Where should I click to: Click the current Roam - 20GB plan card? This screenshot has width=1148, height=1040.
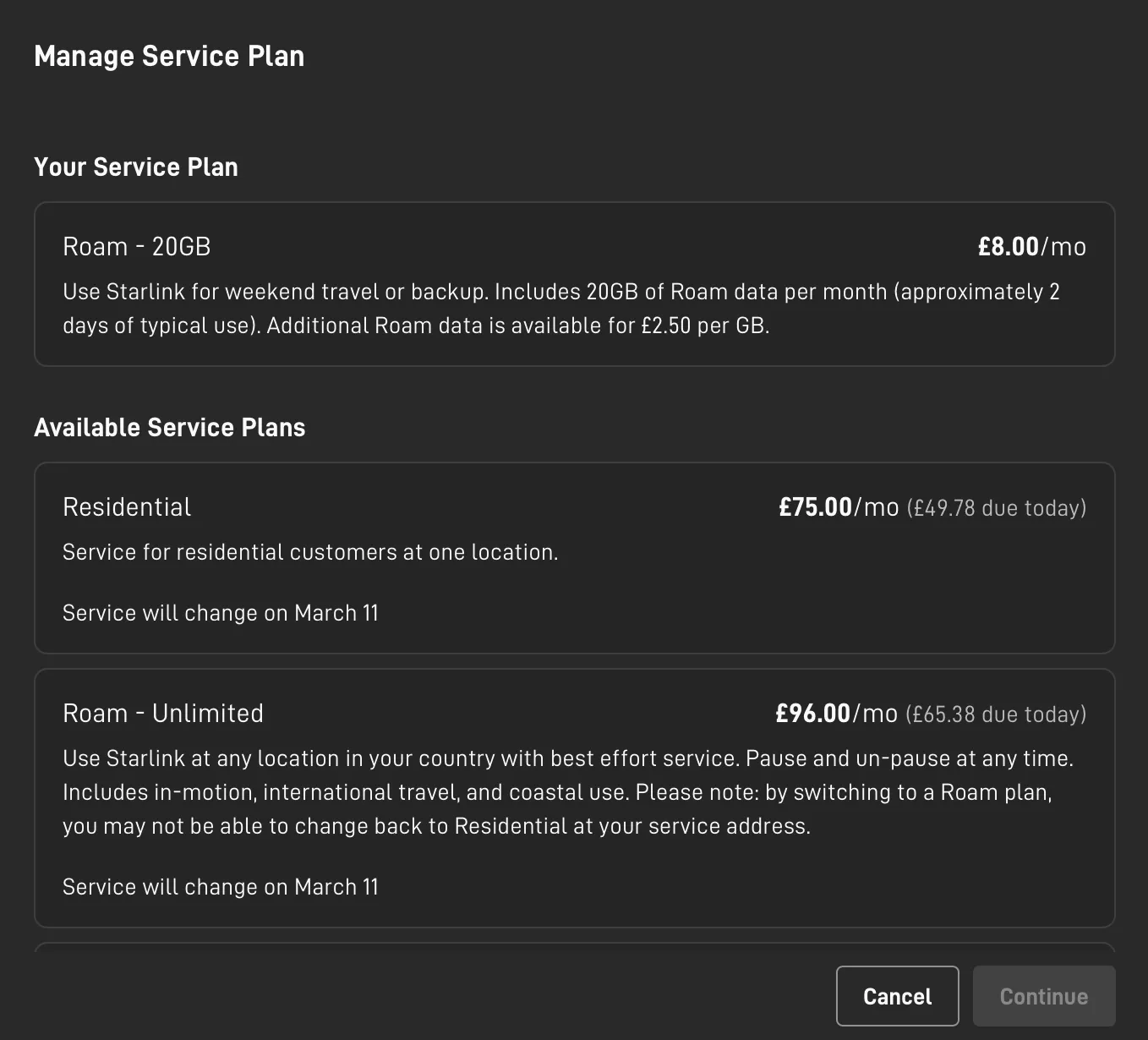click(575, 284)
